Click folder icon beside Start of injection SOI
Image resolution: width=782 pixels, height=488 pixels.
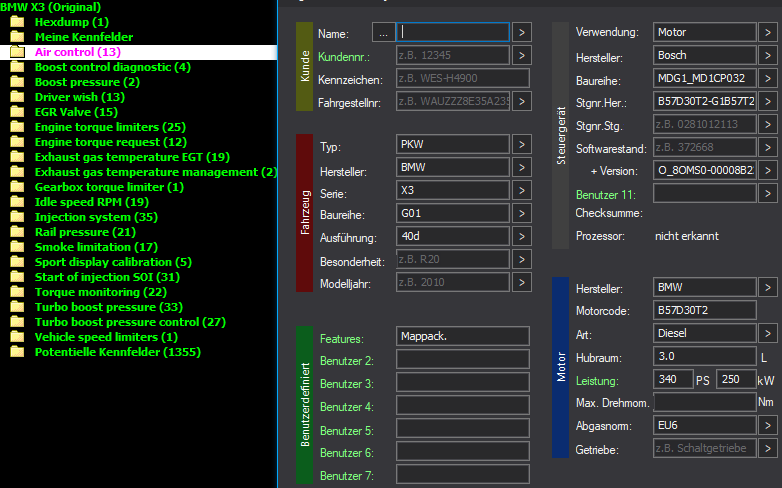click(17, 277)
